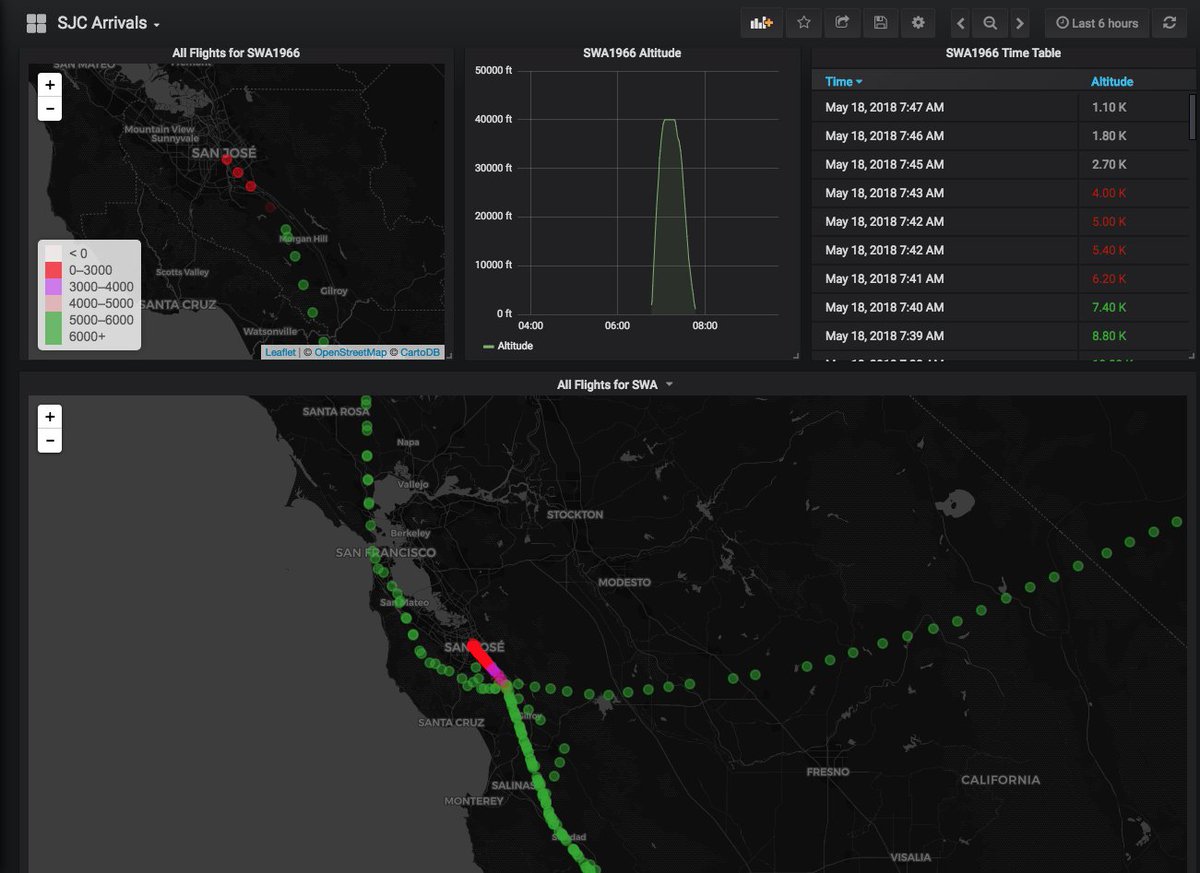Open the CartoDB attribution link
The height and width of the screenshot is (873, 1200).
click(x=421, y=352)
